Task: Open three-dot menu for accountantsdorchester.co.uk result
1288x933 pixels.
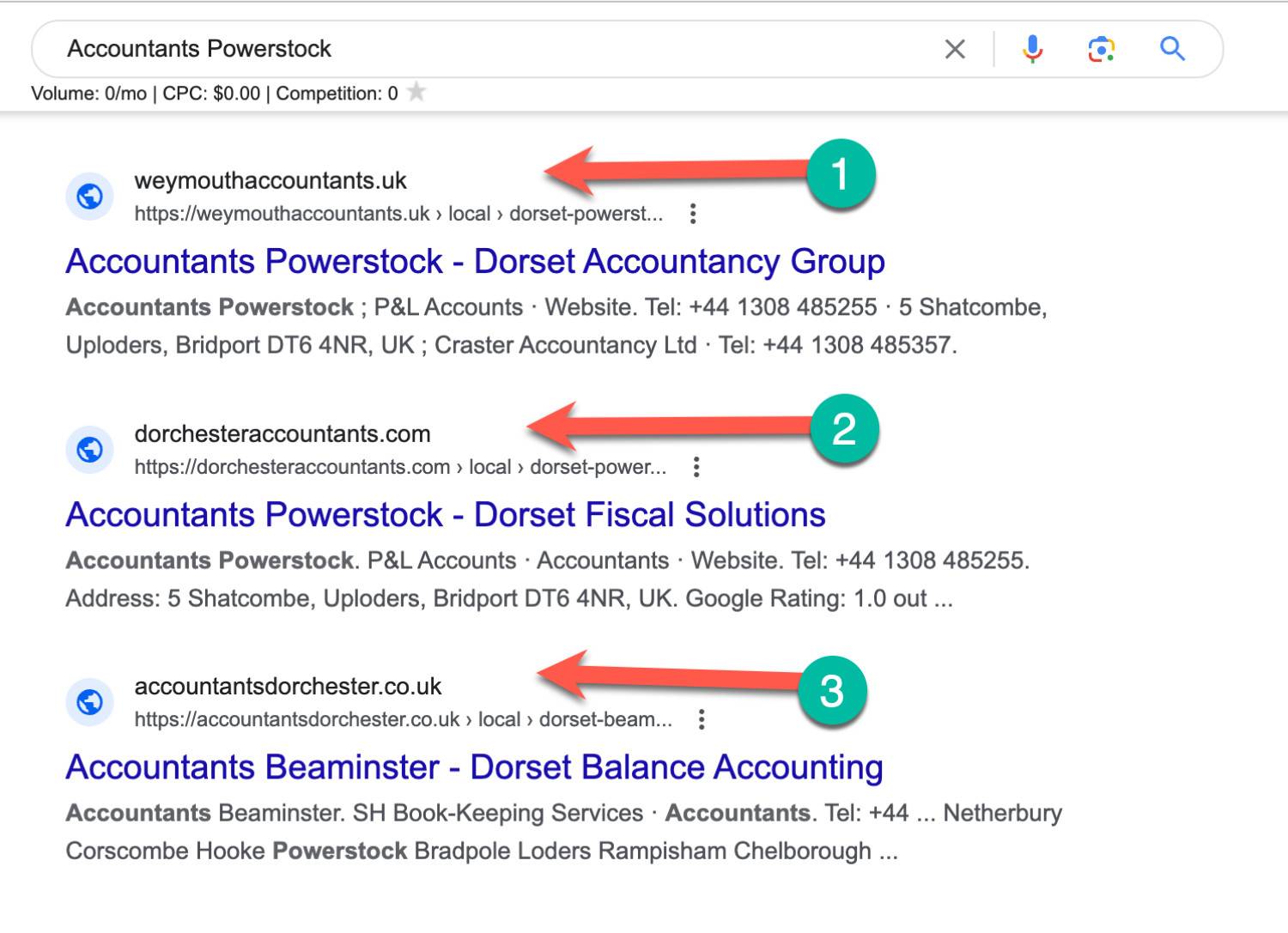Action: coord(702,719)
